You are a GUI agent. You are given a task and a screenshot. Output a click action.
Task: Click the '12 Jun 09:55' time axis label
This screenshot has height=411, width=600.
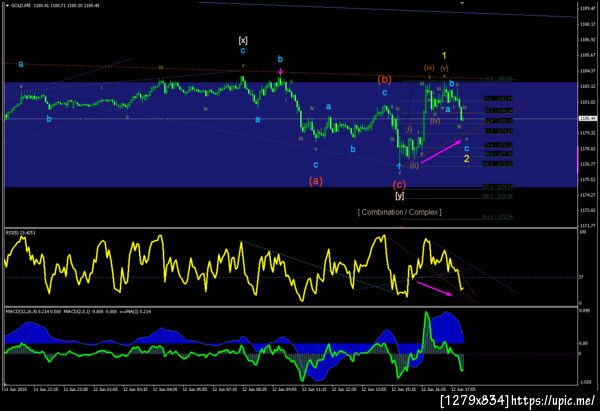pos(284,389)
